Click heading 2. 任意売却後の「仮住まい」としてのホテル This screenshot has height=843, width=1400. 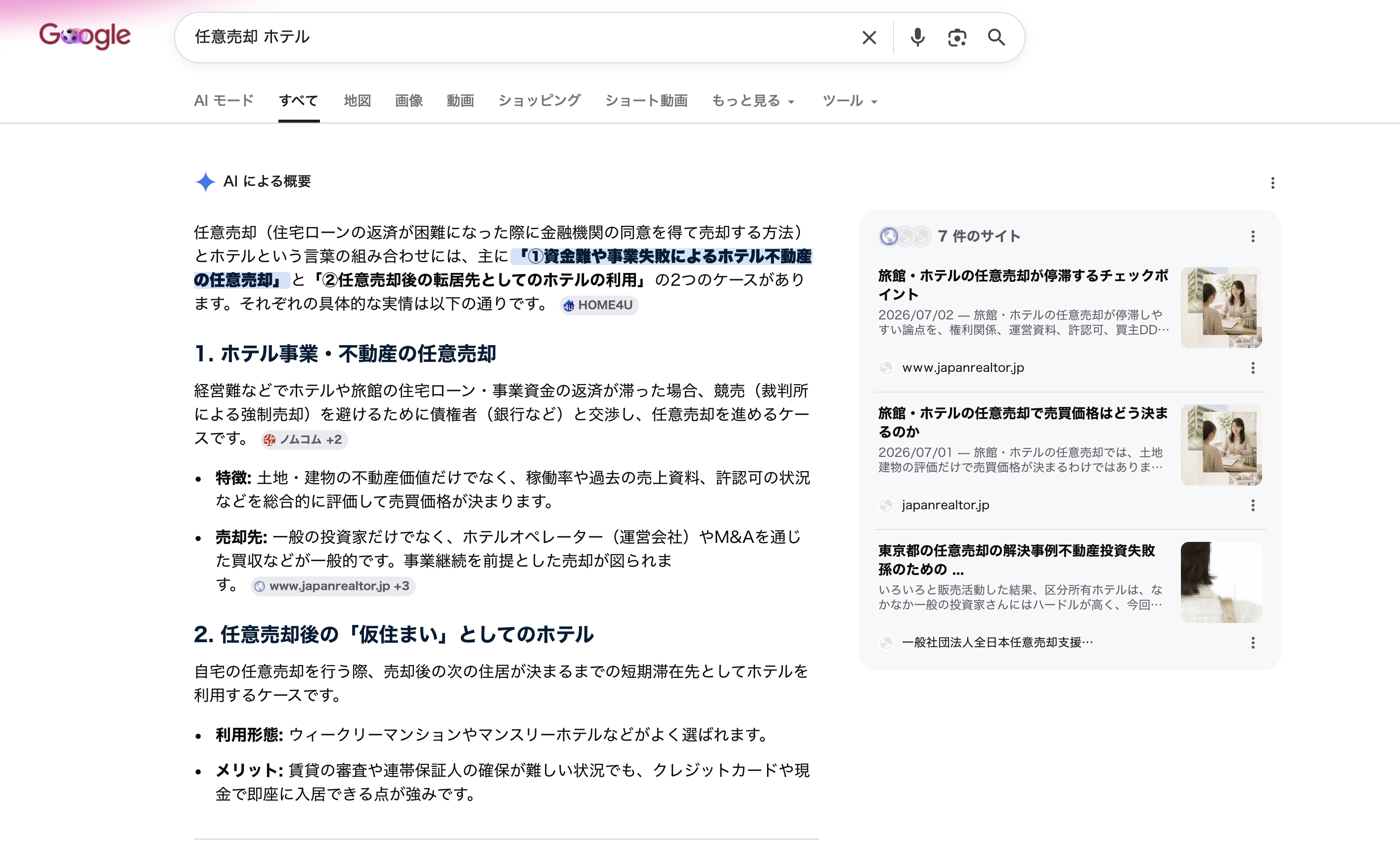(394, 634)
